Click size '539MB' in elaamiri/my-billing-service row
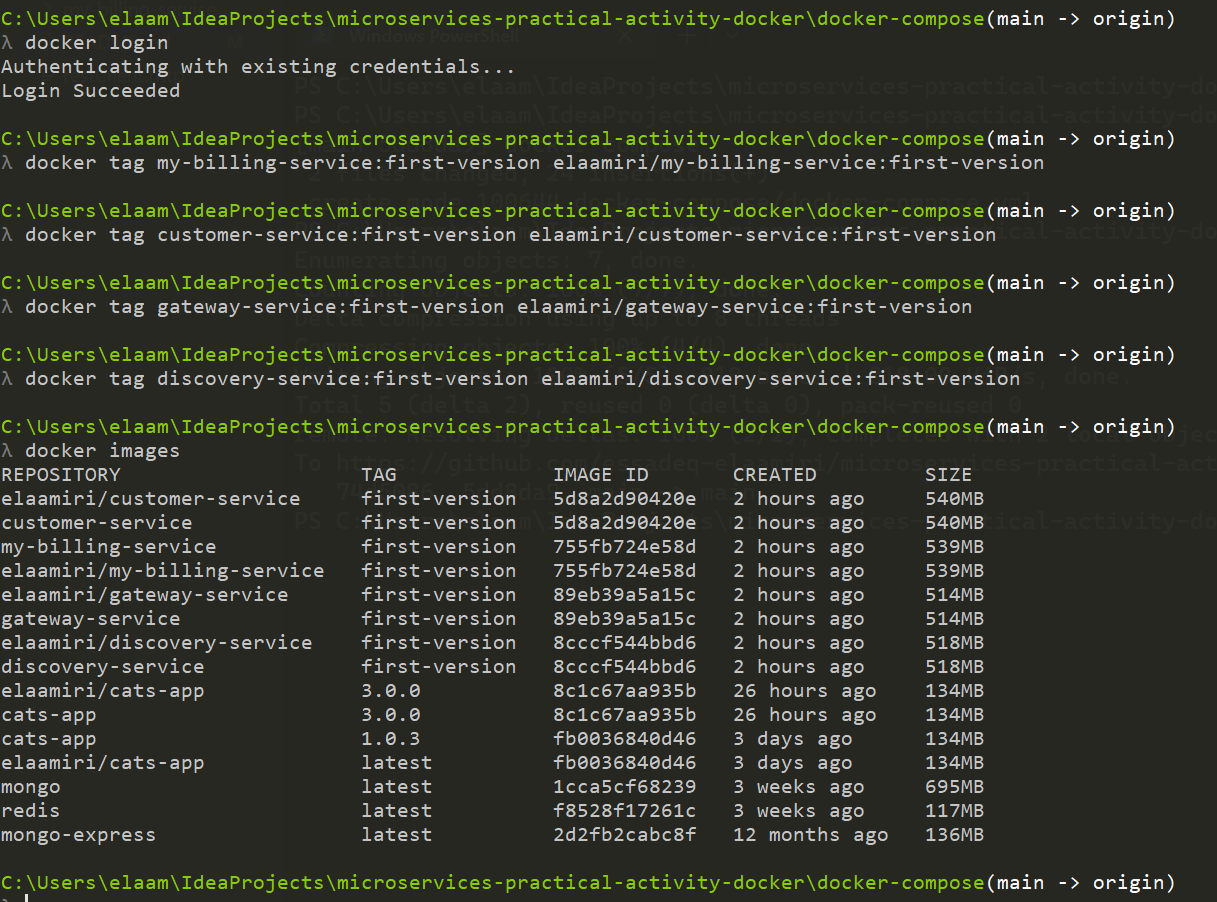This screenshot has width=1217, height=902. [955, 571]
